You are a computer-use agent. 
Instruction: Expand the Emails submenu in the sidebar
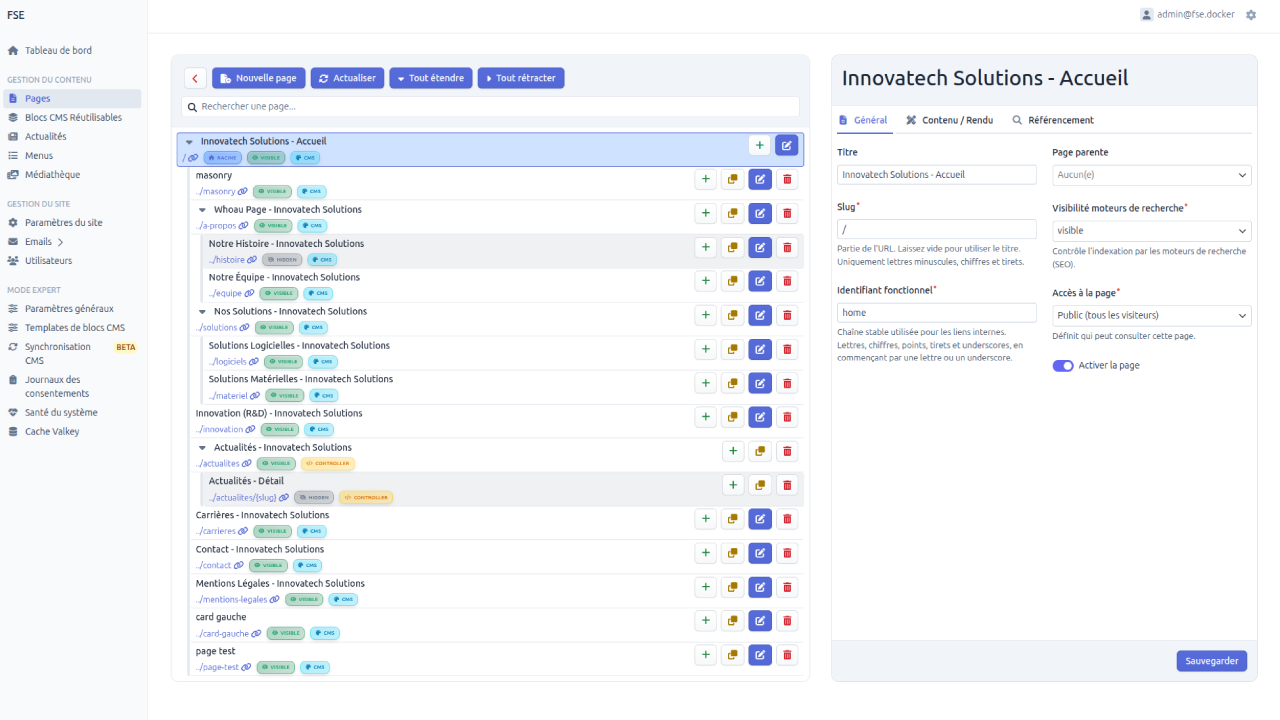coord(60,242)
